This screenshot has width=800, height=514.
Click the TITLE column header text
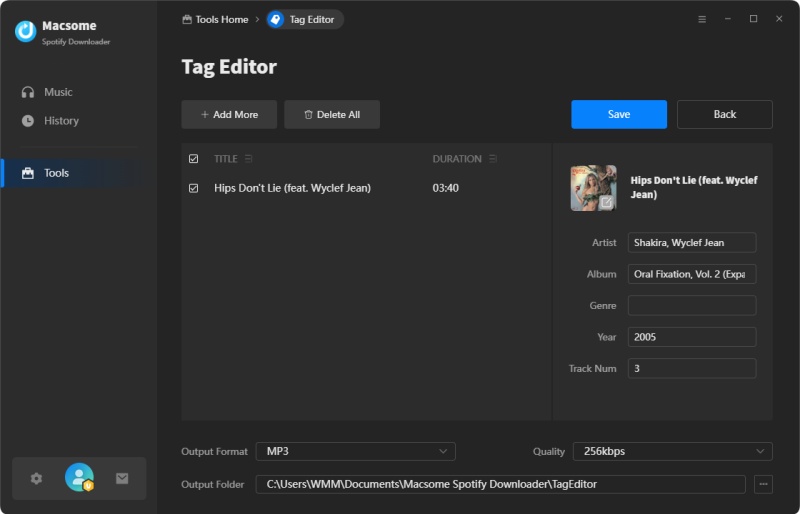point(226,159)
